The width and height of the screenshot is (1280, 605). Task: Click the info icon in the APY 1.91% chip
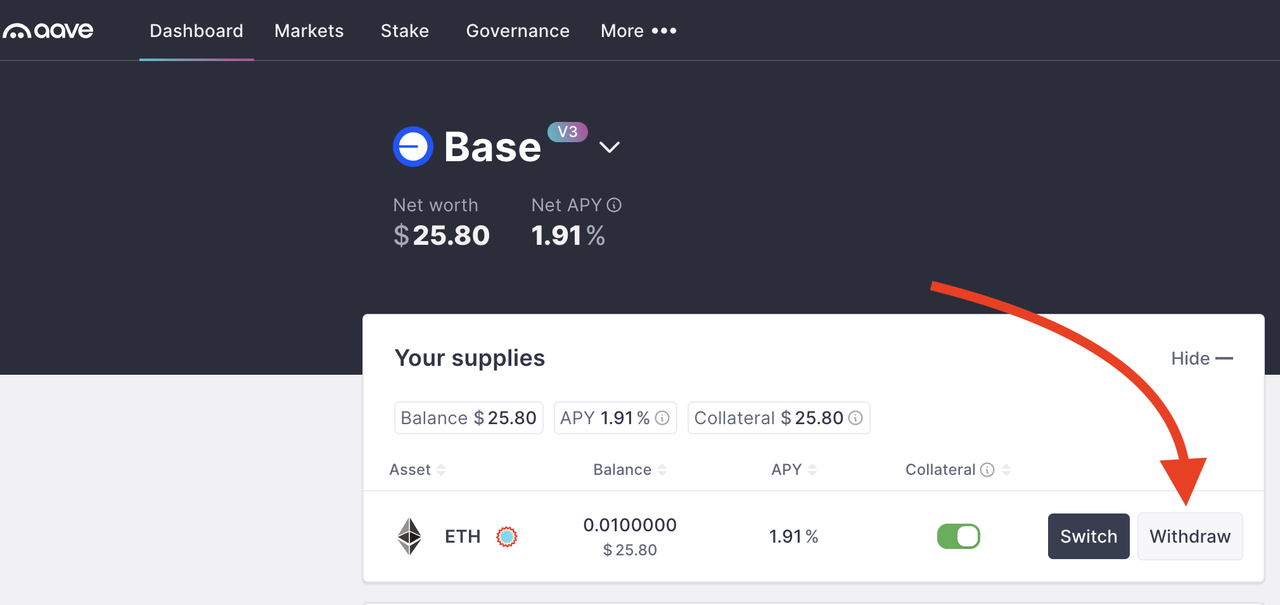tap(662, 418)
